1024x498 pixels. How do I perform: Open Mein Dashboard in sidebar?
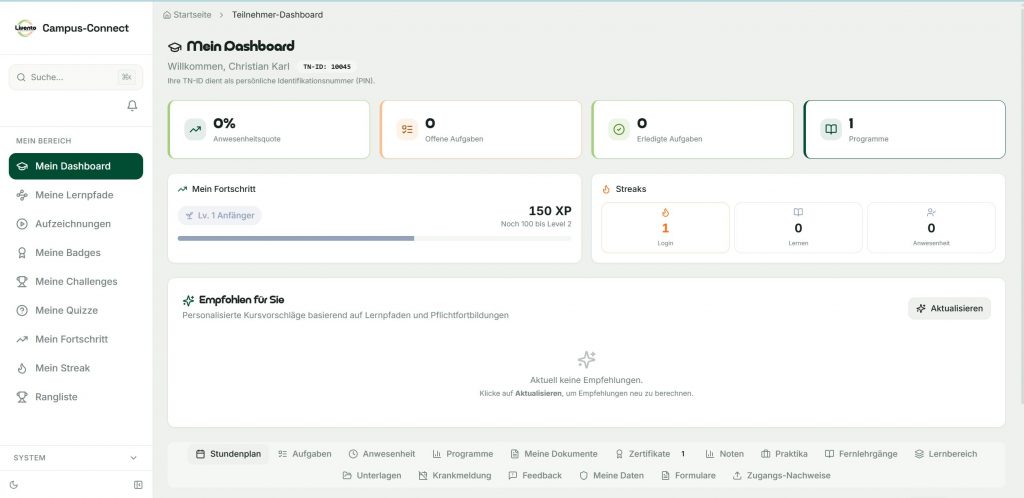click(x=76, y=166)
